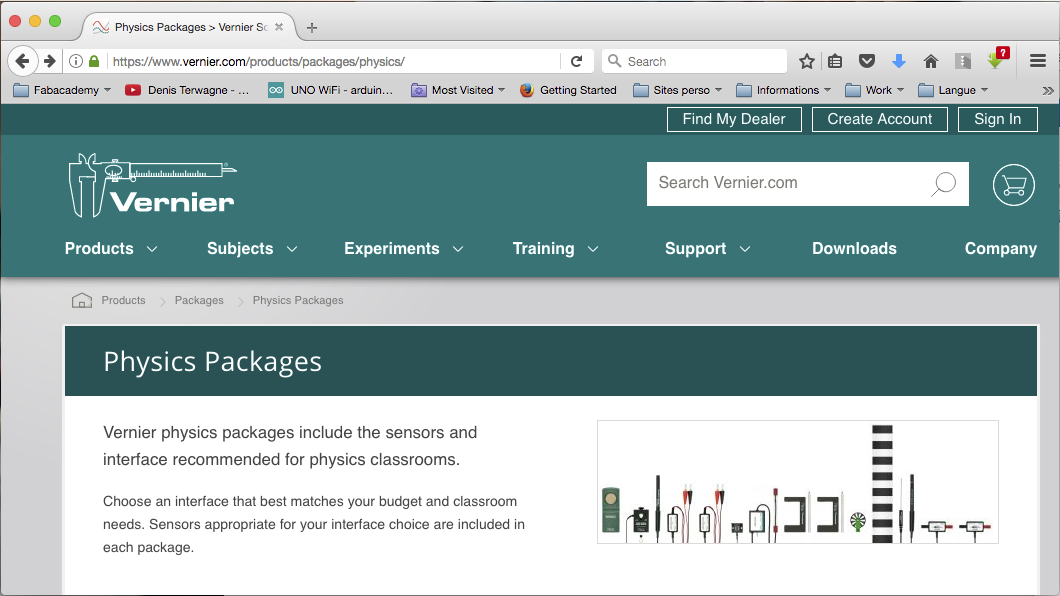Image resolution: width=1060 pixels, height=596 pixels.
Task: Expand the Work bookmark folder
Action: (875, 90)
